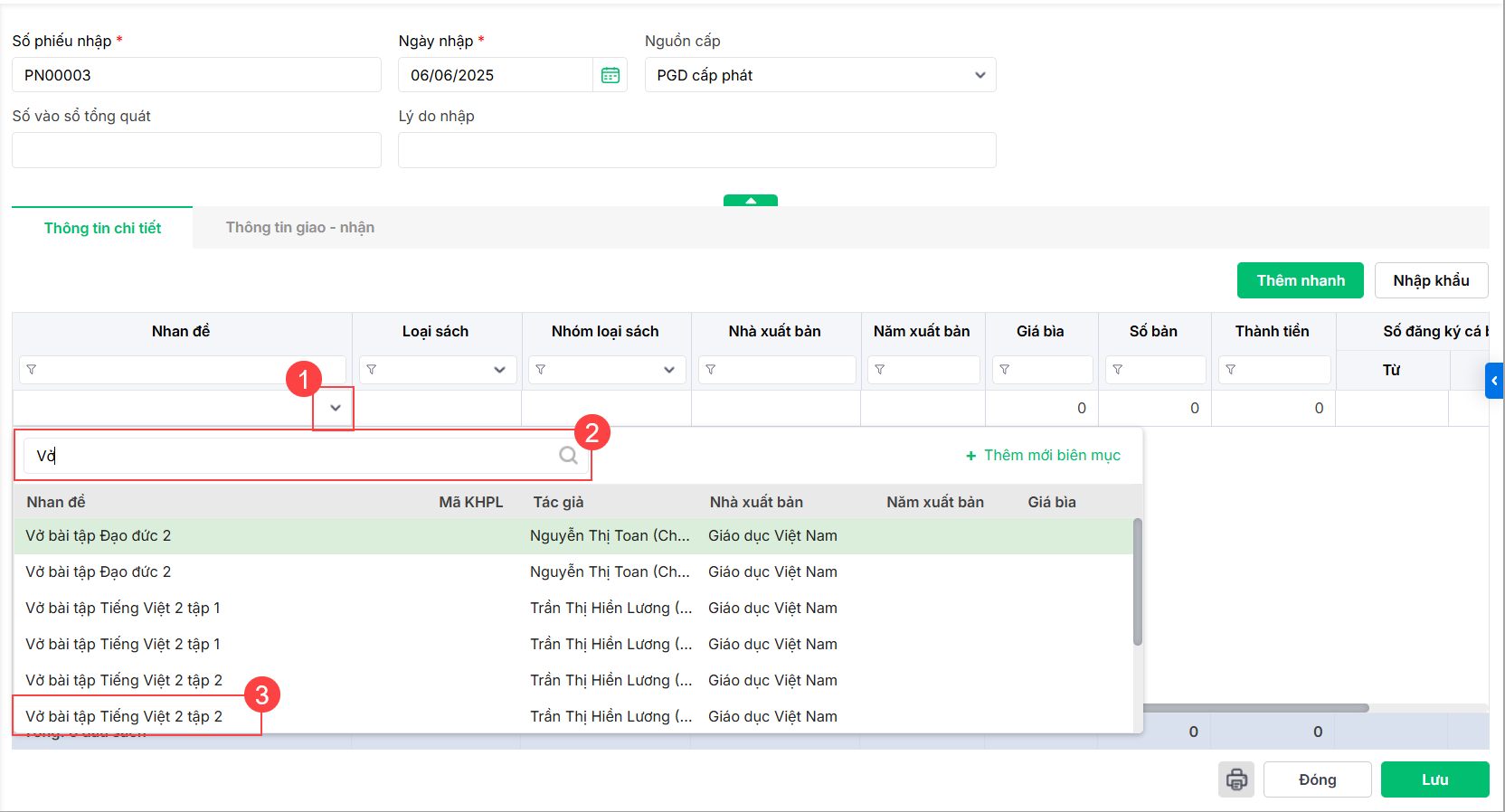The image size is (1505, 812).
Task: Focus the Số phiếu nhập field
Action: [196, 75]
